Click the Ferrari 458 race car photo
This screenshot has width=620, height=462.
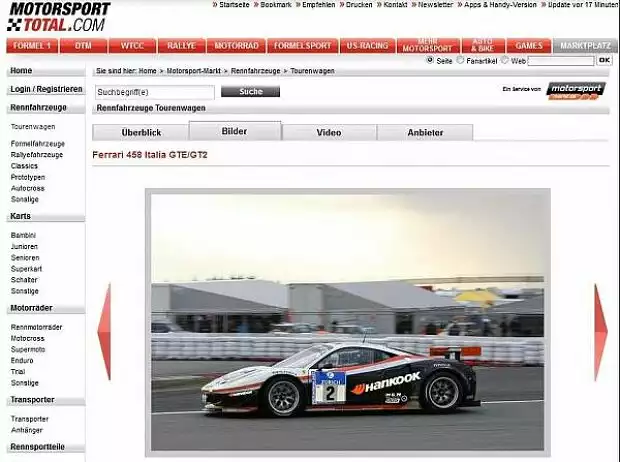click(x=348, y=322)
